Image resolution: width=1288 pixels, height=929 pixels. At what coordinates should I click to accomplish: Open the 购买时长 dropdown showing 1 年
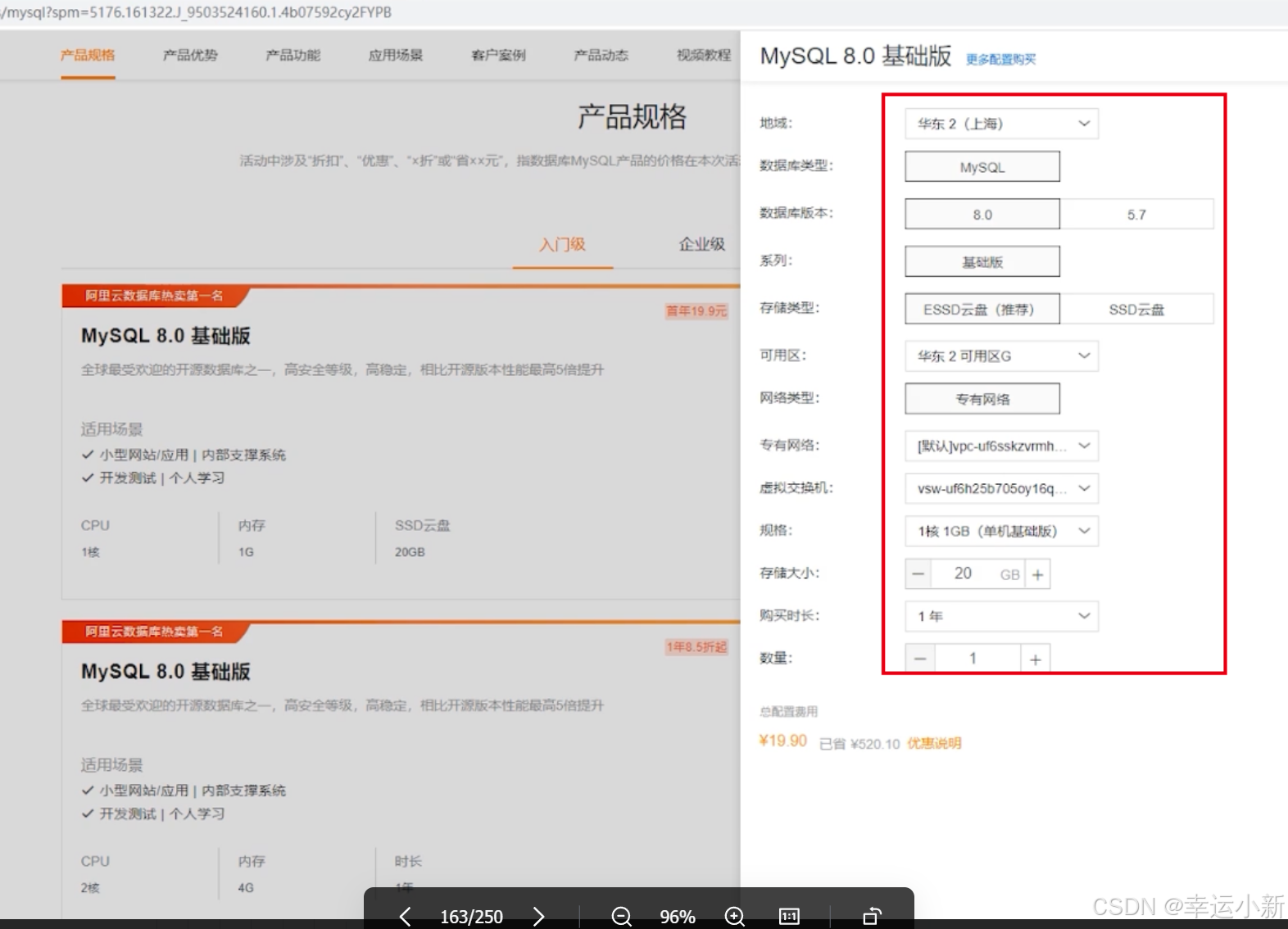1001,617
